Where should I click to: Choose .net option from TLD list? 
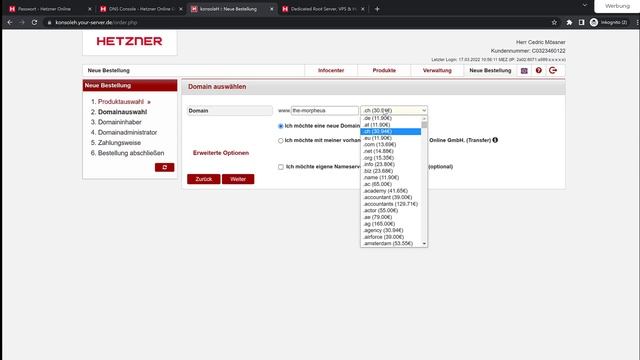(x=391, y=151)
